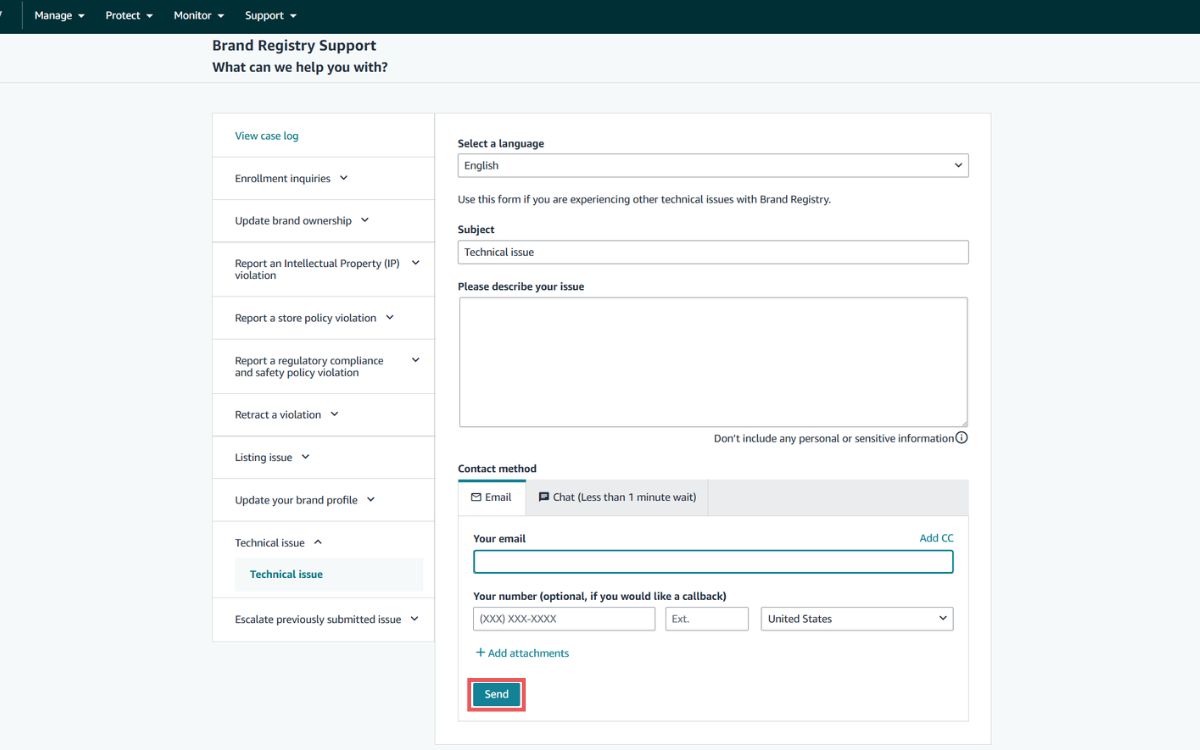1200x750 pixels.
Task: Click Add attachments link
Action: pyautogui.click(x=522, y=653)
